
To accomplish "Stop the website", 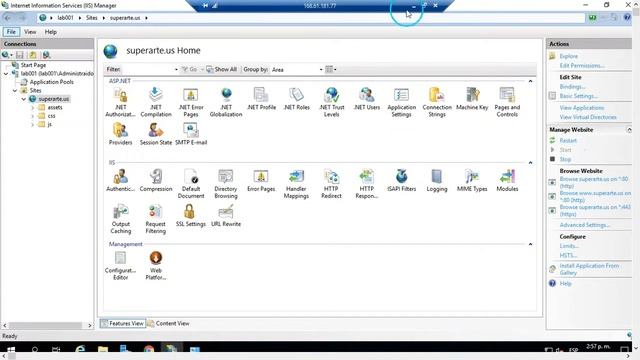I will pyautogui.click(x=565, y=159).
